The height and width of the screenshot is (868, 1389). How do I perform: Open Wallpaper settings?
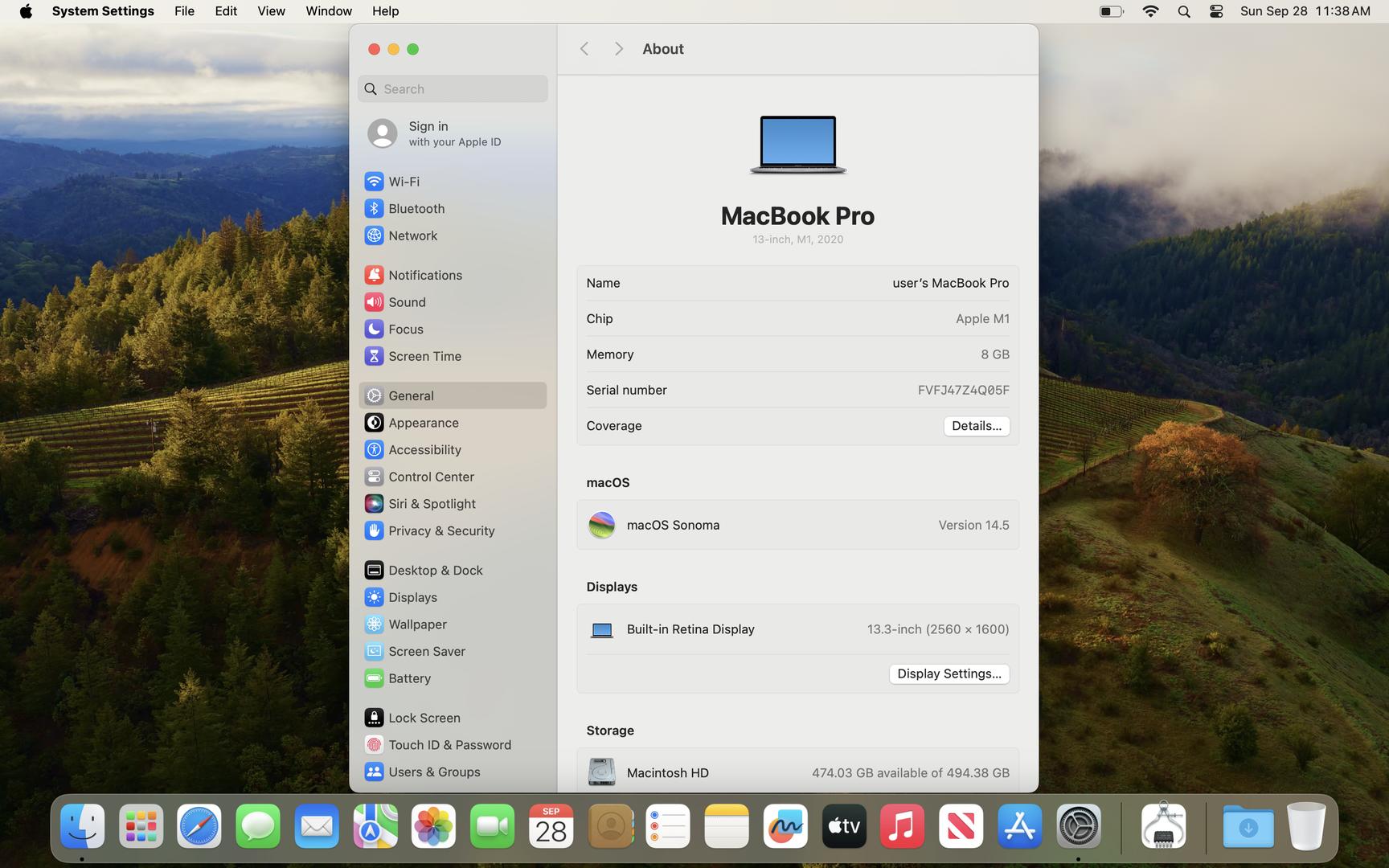coord(453,624)
